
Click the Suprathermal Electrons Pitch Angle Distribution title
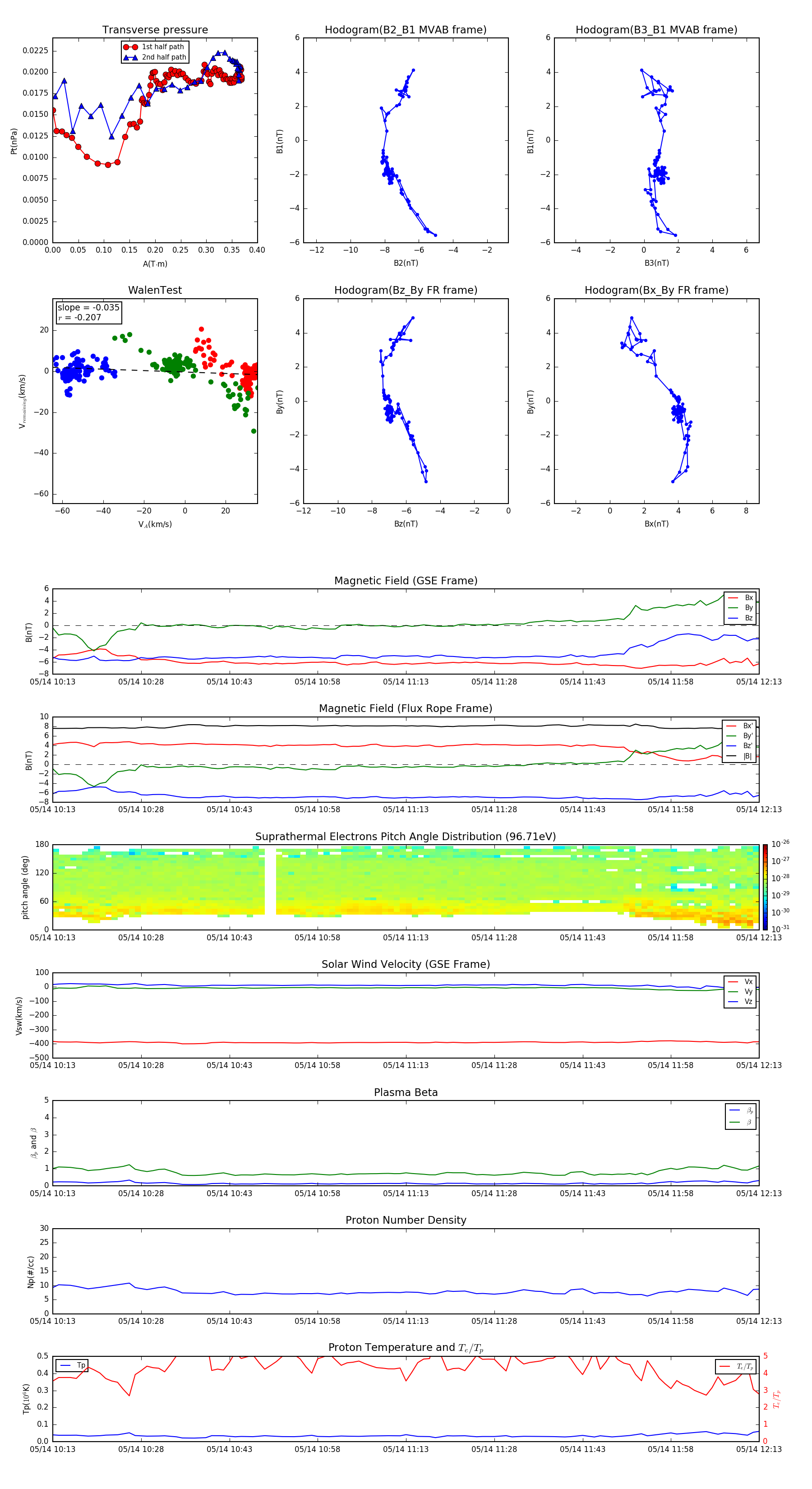(406, 837)
